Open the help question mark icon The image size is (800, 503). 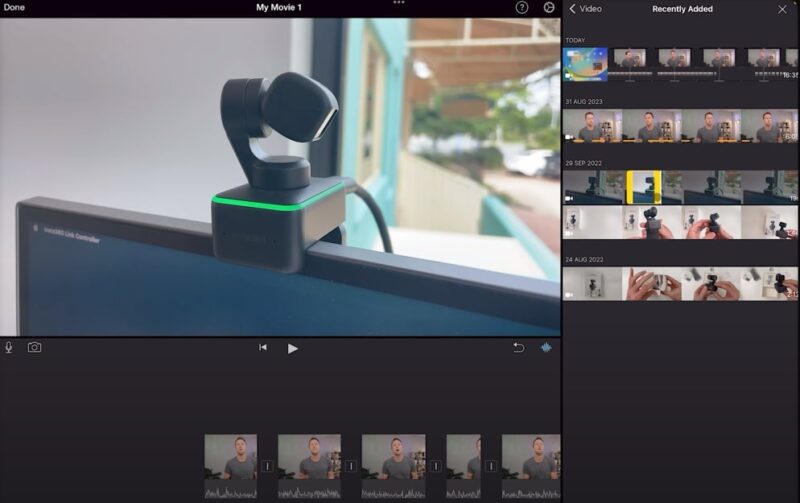[522, 8]
